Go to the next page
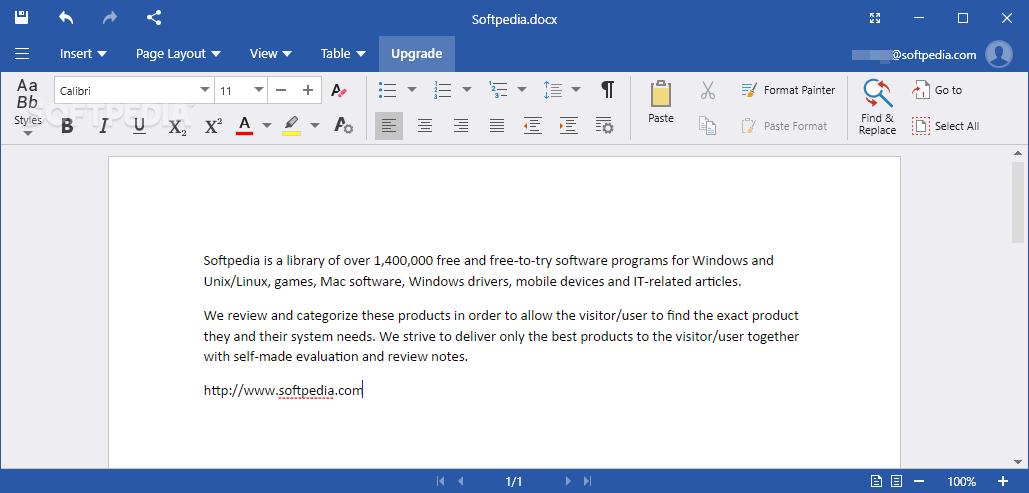This screenshot has width=1029, height=493. click(x=568, y=481)
